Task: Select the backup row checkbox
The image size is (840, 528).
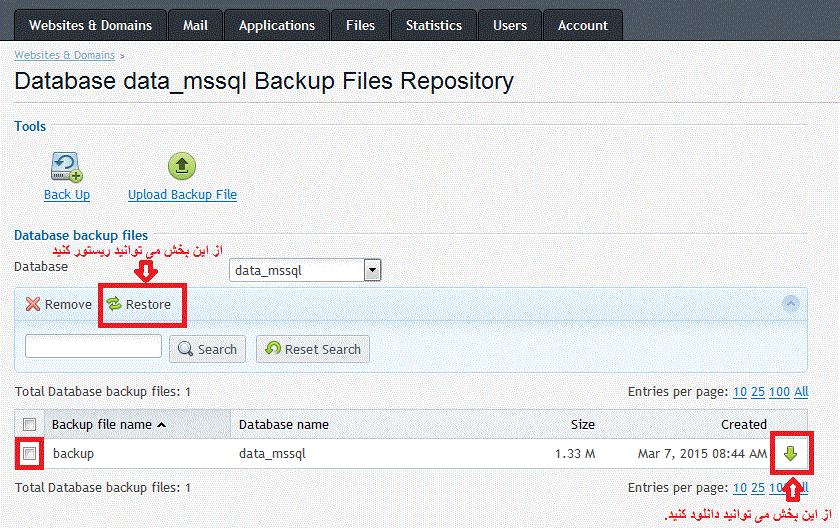Action: (x=30, y=454)
